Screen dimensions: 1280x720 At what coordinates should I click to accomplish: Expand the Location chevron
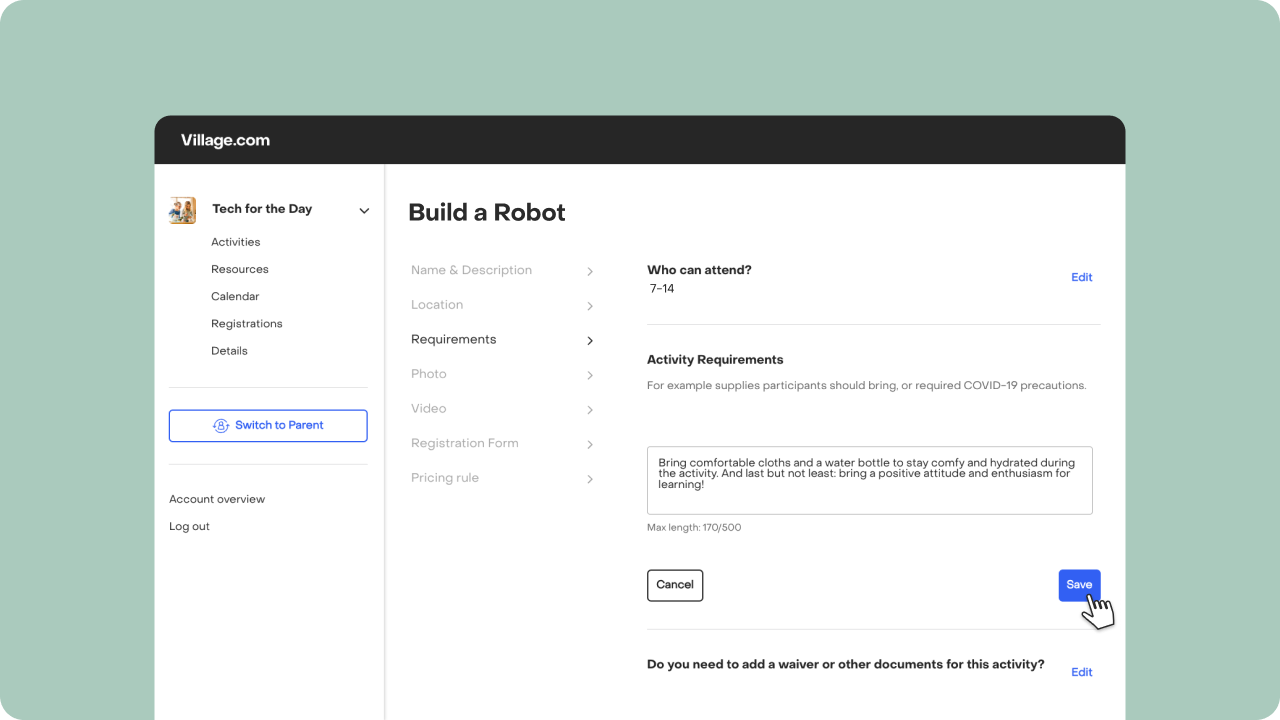pyautogui.click(x=590, y=306)
